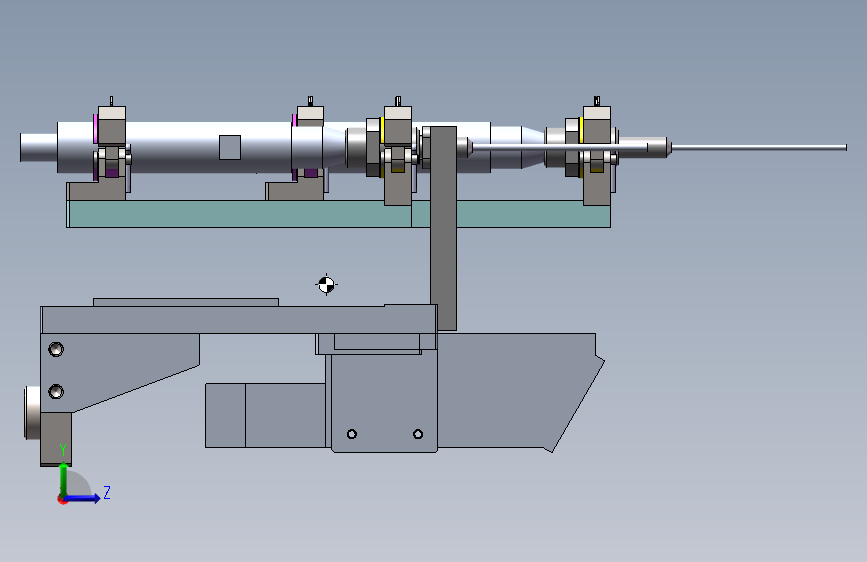Select the round knob at lower left

pos(33,413)
